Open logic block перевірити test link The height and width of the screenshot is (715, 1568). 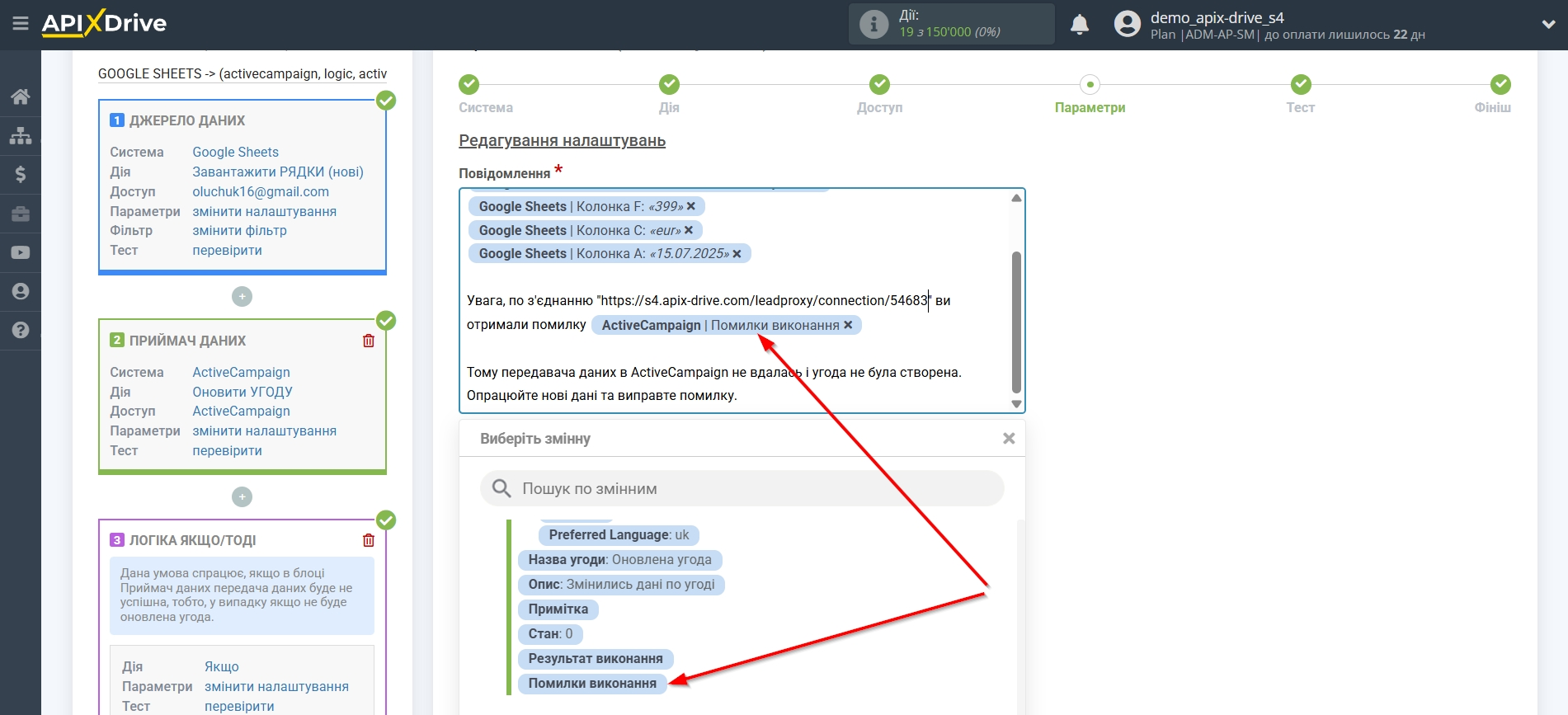tap(239, 706)
